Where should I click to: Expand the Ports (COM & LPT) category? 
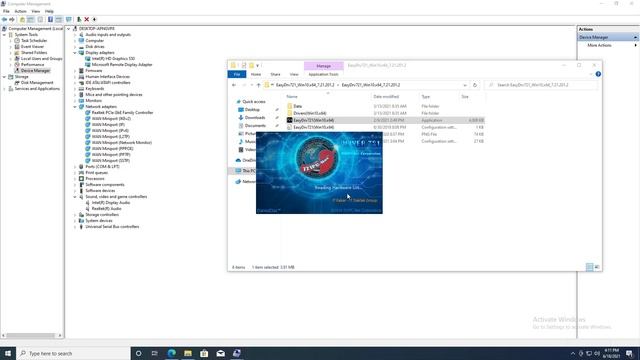pos(75,167)
